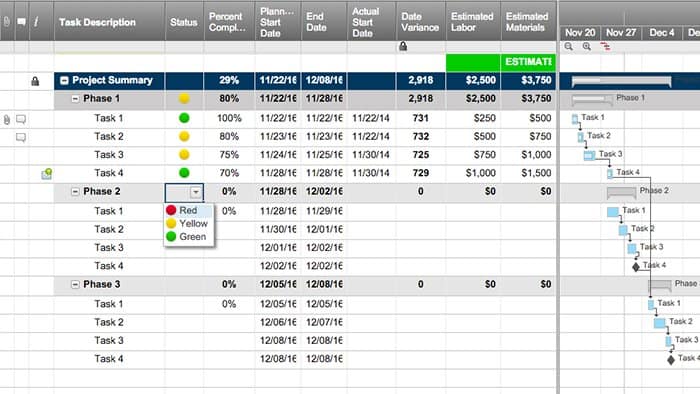Click the Estimated Labor column header

click(473, 22)
